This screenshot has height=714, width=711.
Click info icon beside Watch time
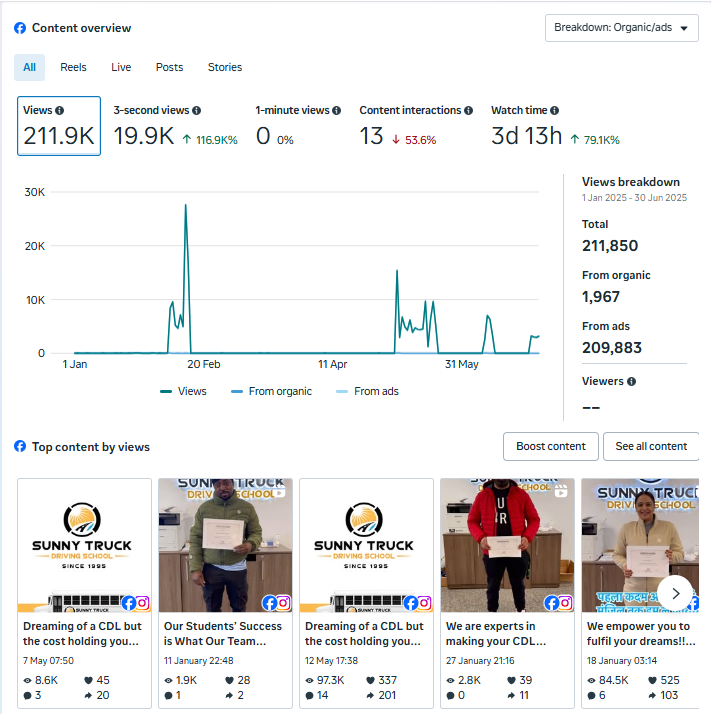pos(554,111)
